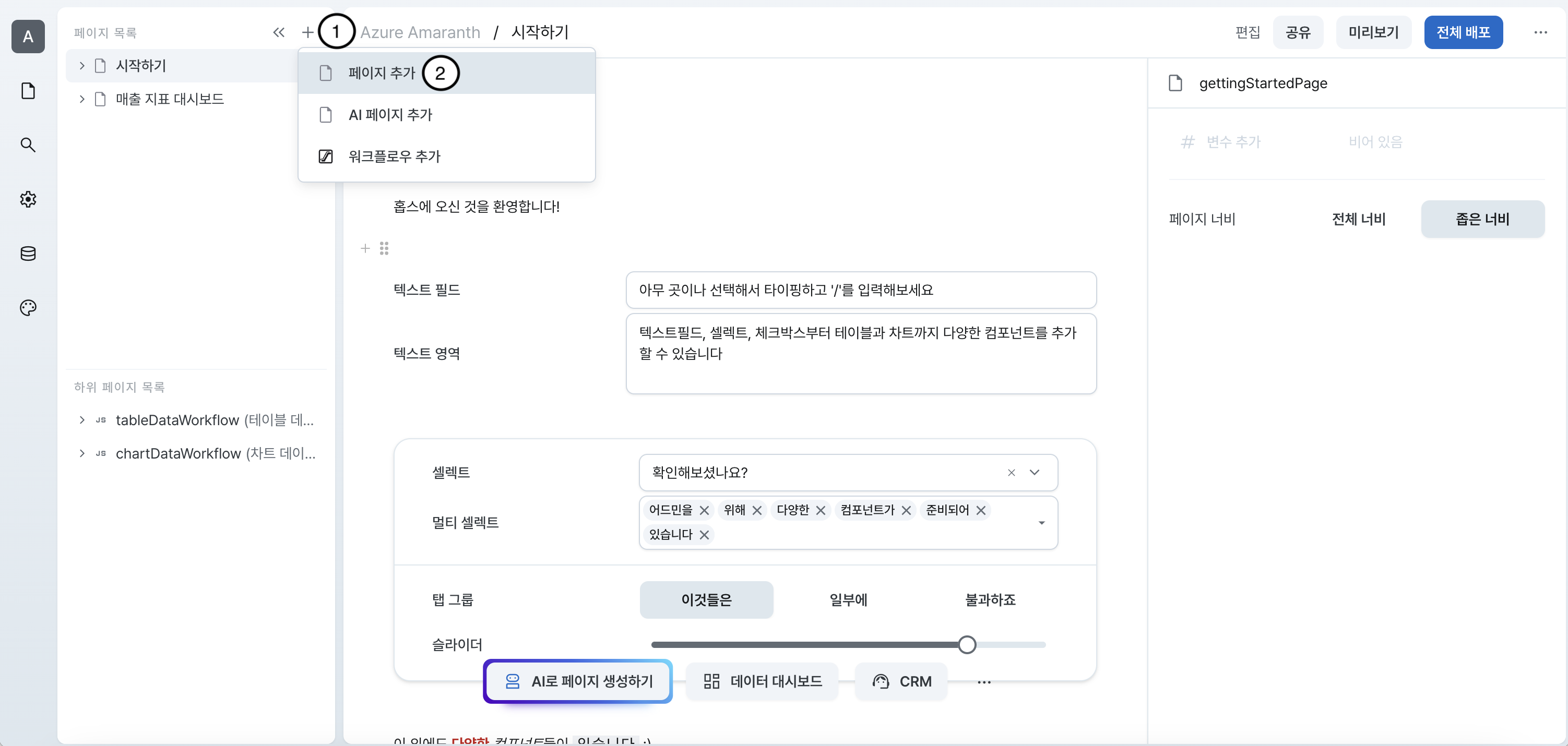Click the slider handle
The width and height of the screenshot is (1568, 746).
967,645
